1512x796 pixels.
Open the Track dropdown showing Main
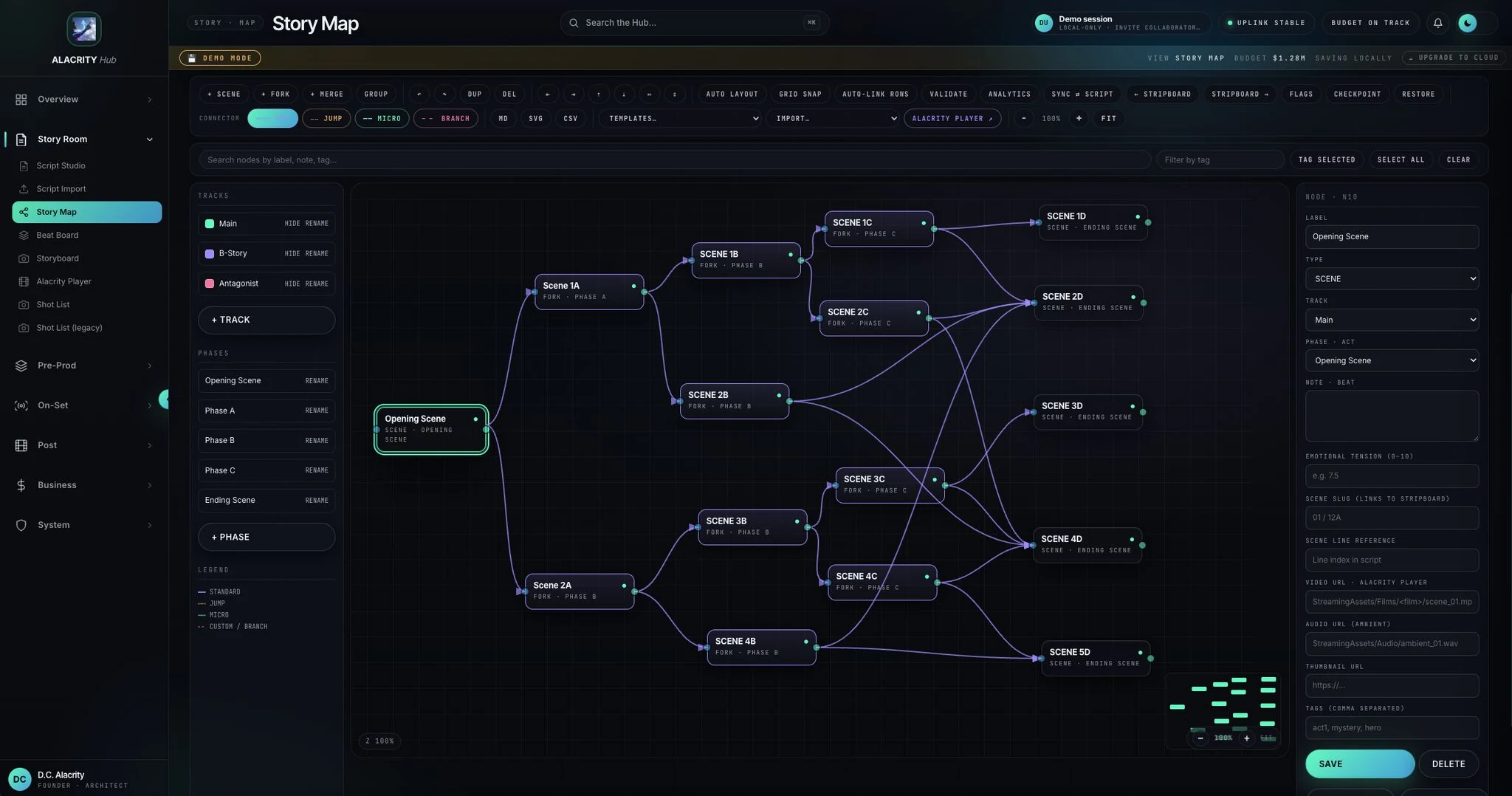point(1392,320)
